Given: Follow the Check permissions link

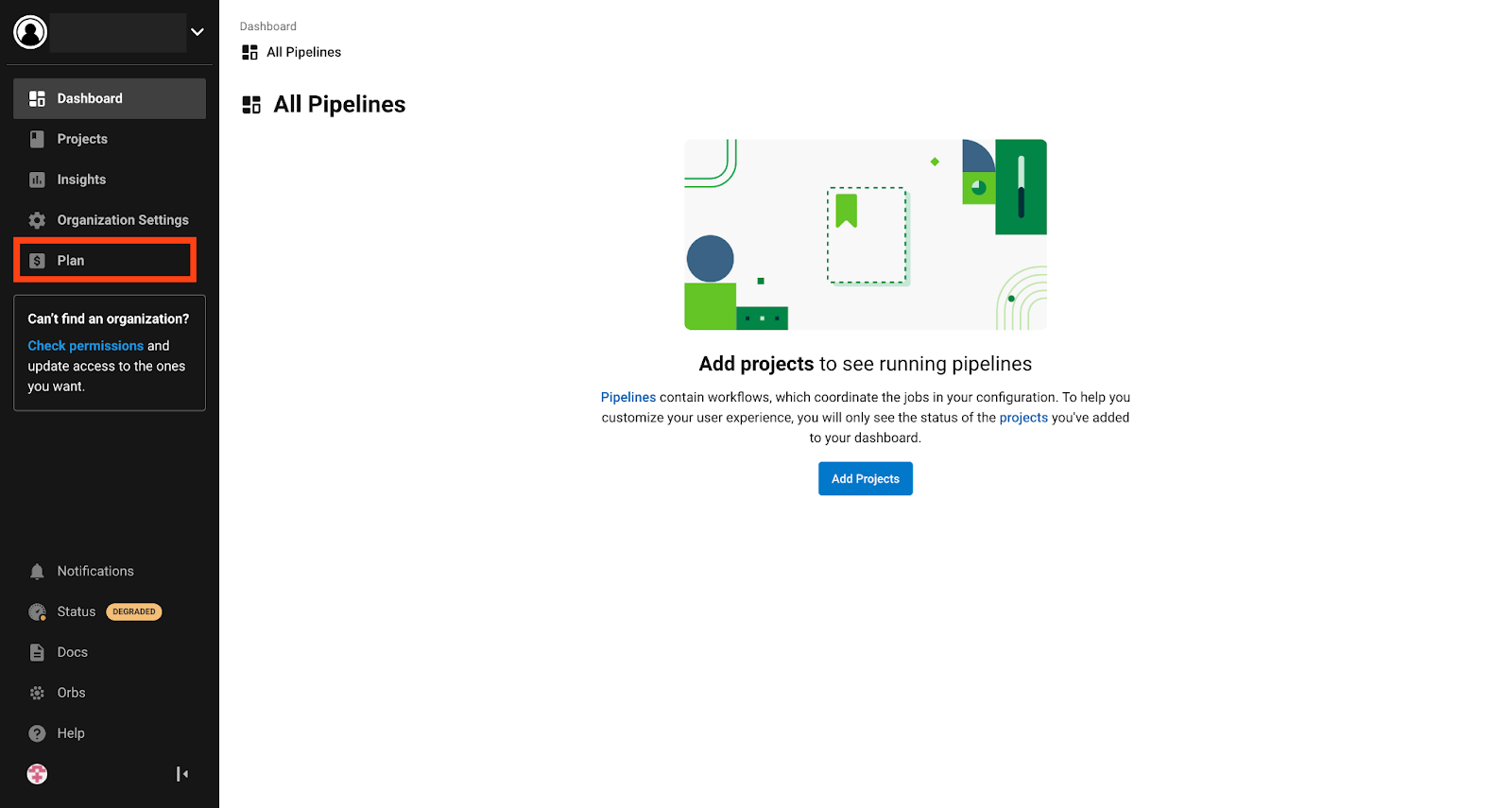Looking at the screenshot, I should coord(85,346).
